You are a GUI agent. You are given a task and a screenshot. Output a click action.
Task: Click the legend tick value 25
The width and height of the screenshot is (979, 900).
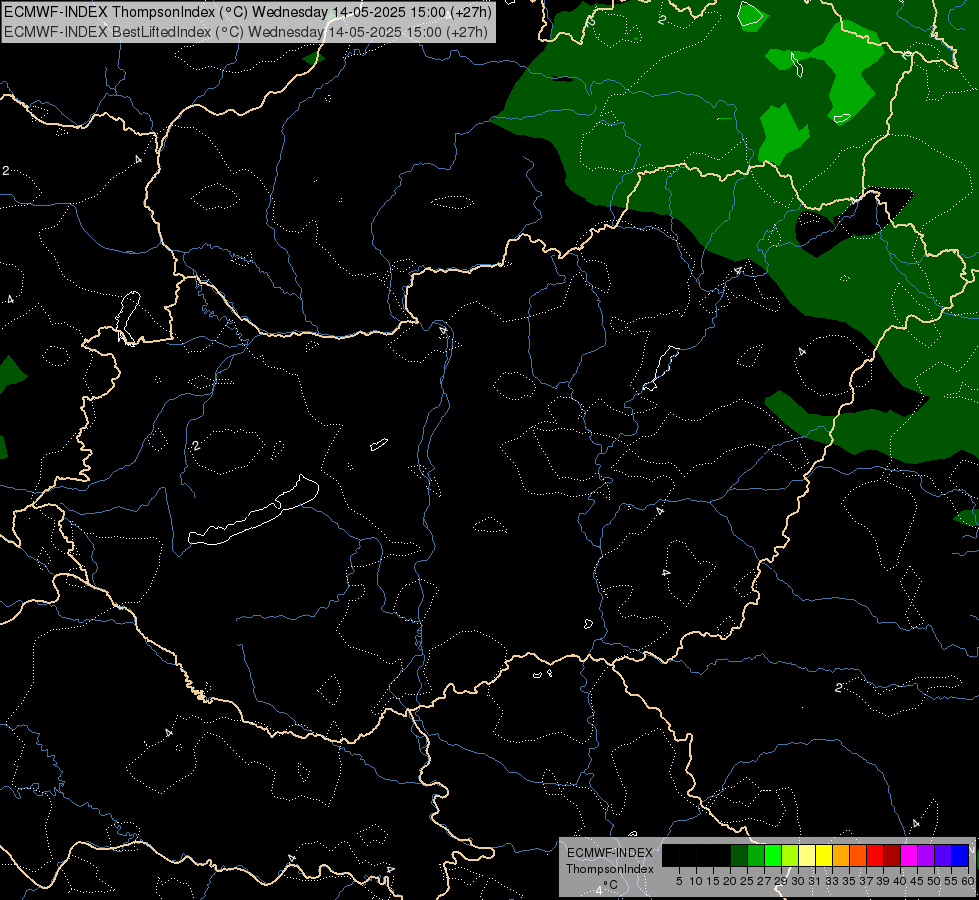click(747, 881)
